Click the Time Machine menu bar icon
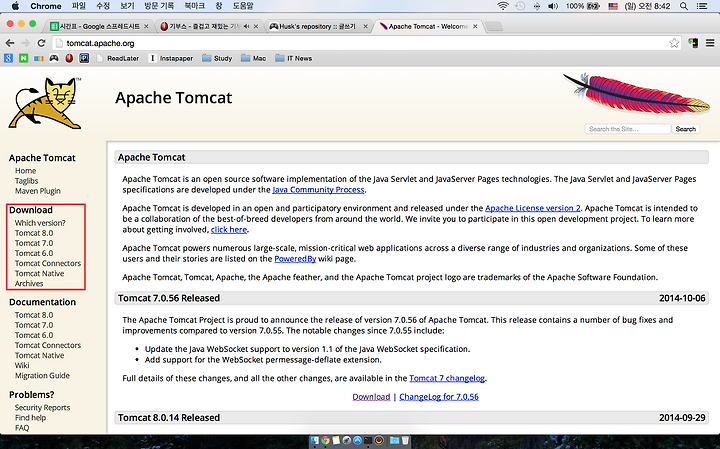The image size is (720, 449). [520, 6]
